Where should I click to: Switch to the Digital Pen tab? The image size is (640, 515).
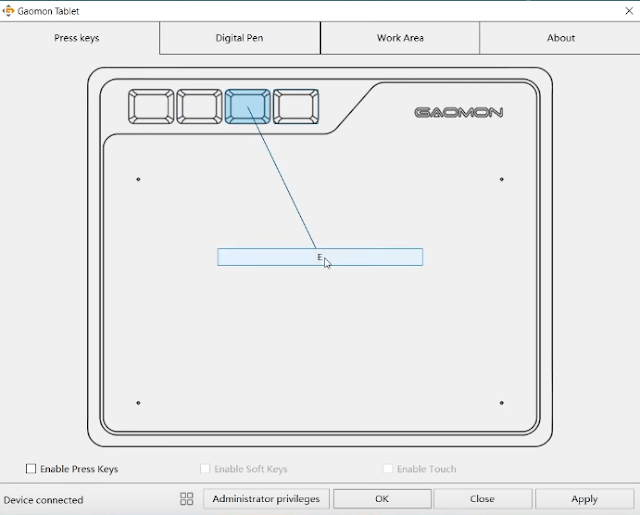(240, 38)
